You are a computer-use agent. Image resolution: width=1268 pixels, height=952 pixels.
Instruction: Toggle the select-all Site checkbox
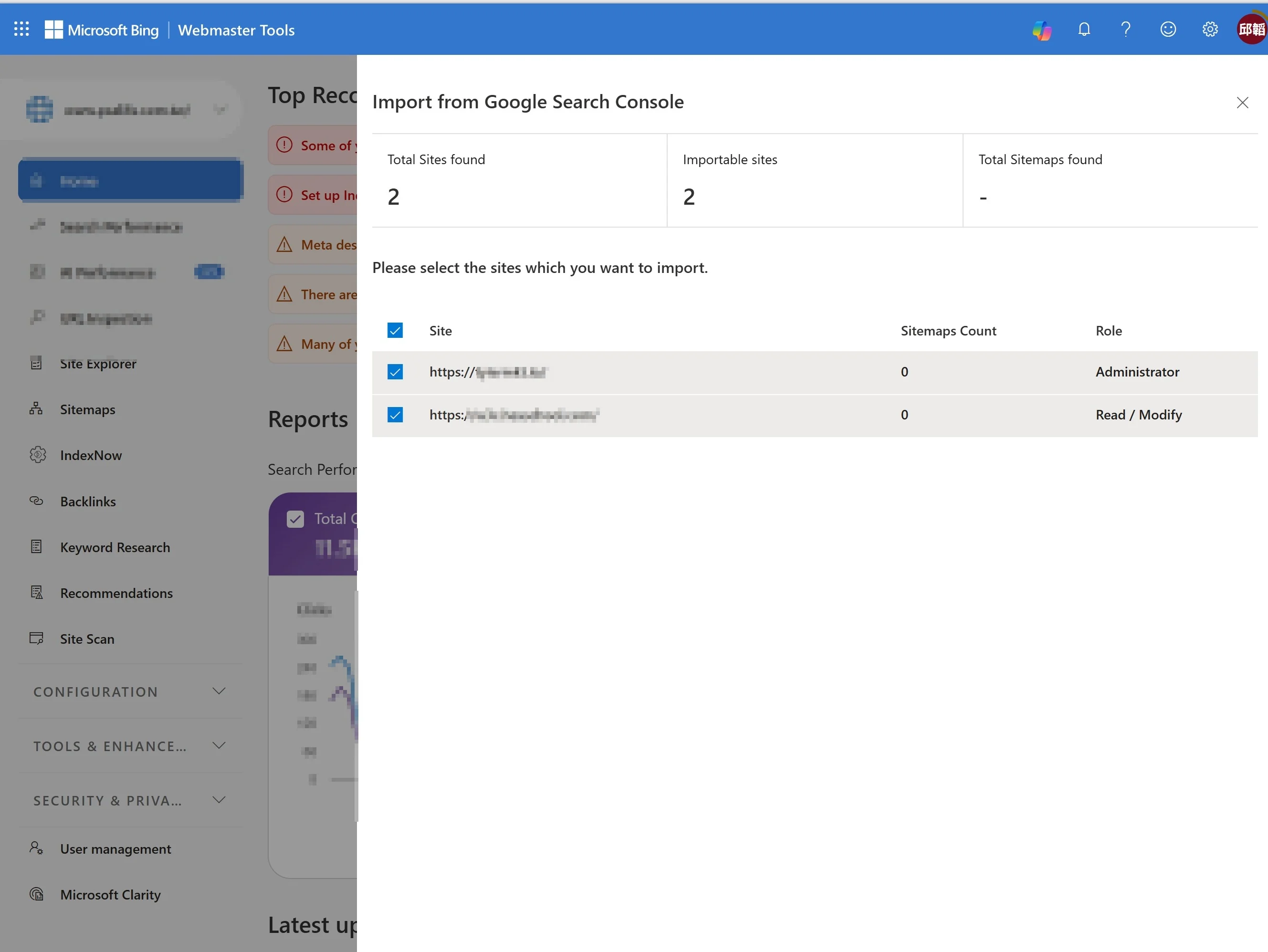tap(395, 331)
